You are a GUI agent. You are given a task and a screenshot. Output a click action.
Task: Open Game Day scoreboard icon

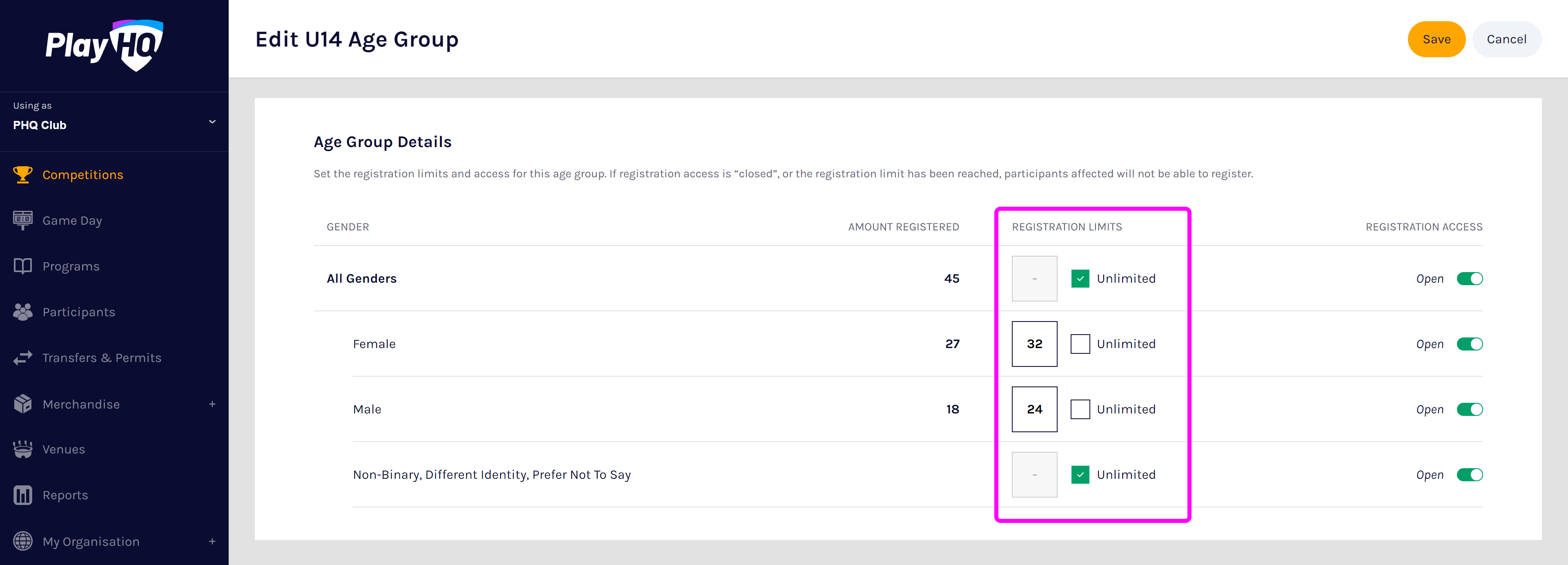click(22, 220)
